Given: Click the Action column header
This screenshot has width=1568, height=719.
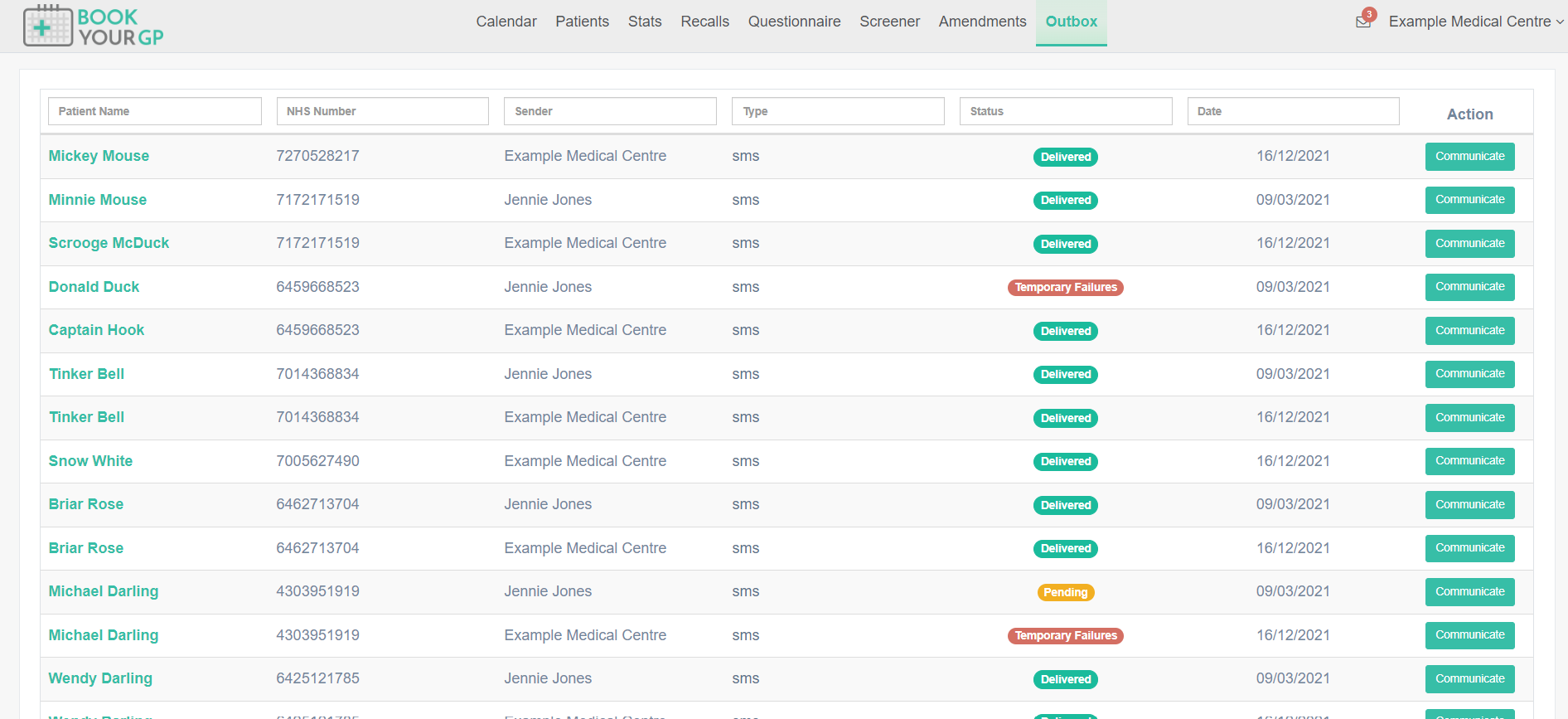Looking at the screenshot, I should (x=1469, y=114).
